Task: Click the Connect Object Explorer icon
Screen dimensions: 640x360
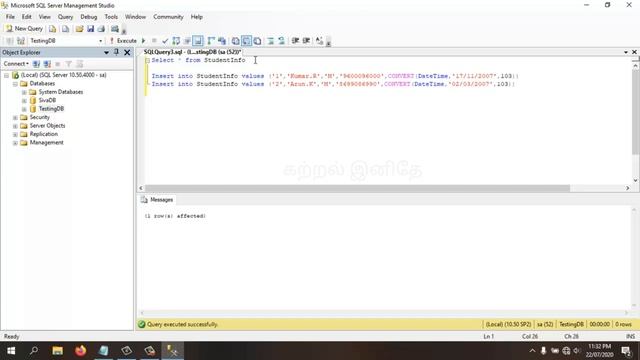Action: 36,64
